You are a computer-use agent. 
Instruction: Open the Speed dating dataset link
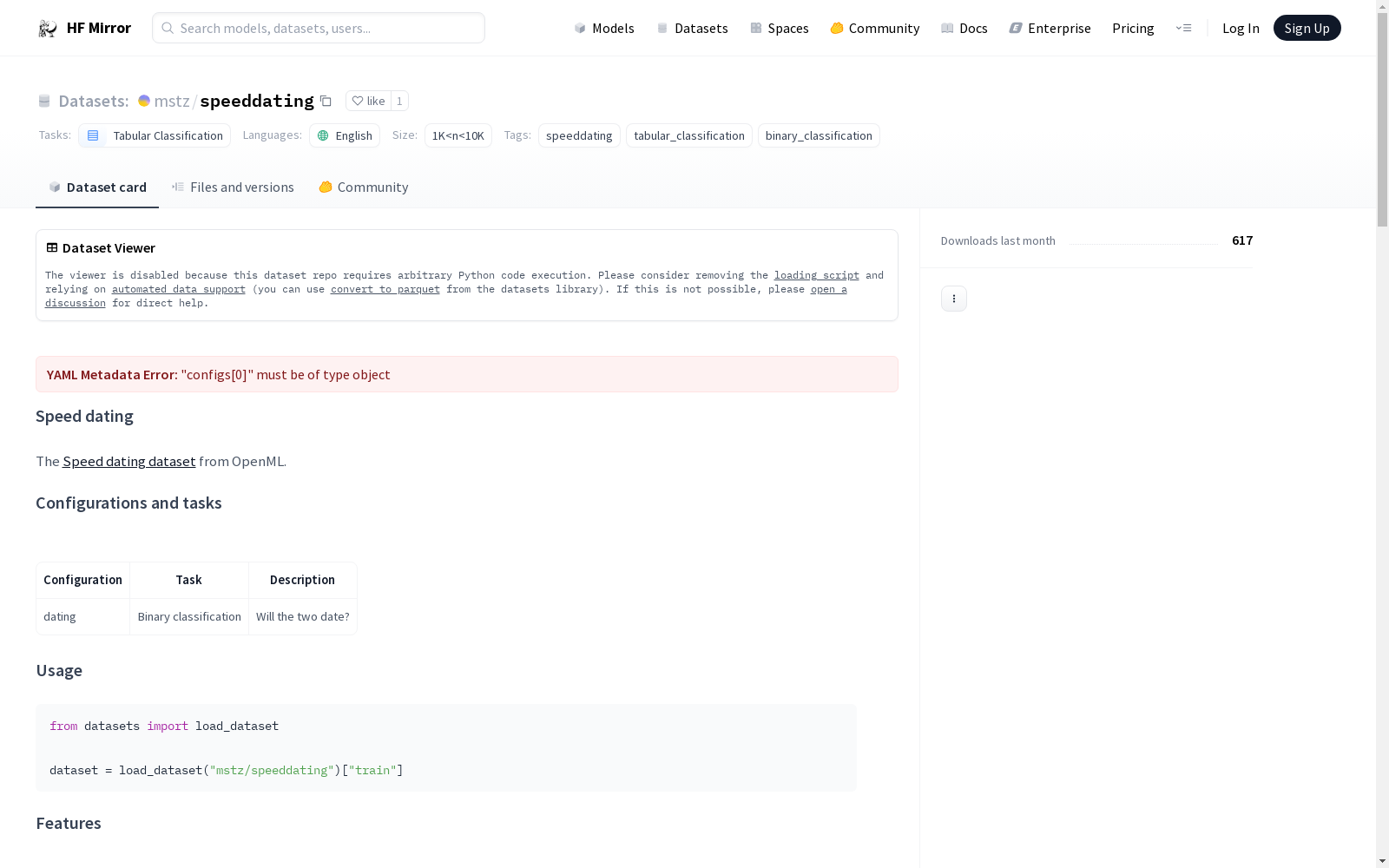(x=129, y=461)
